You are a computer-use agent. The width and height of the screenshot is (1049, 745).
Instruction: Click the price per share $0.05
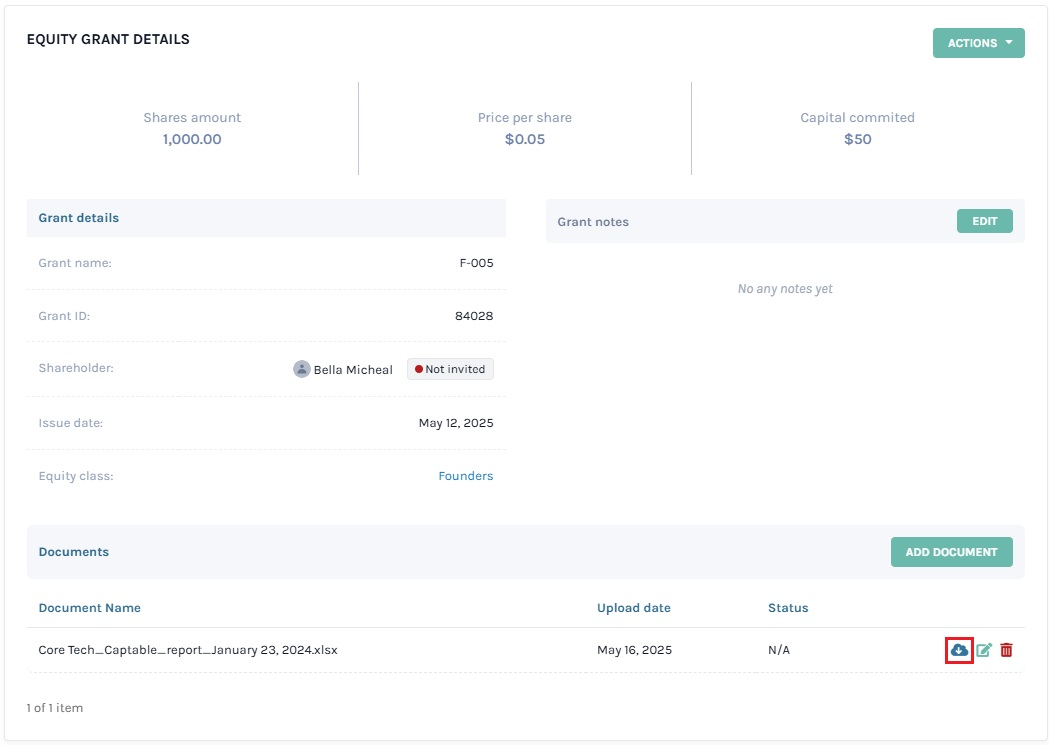point(525,139)
